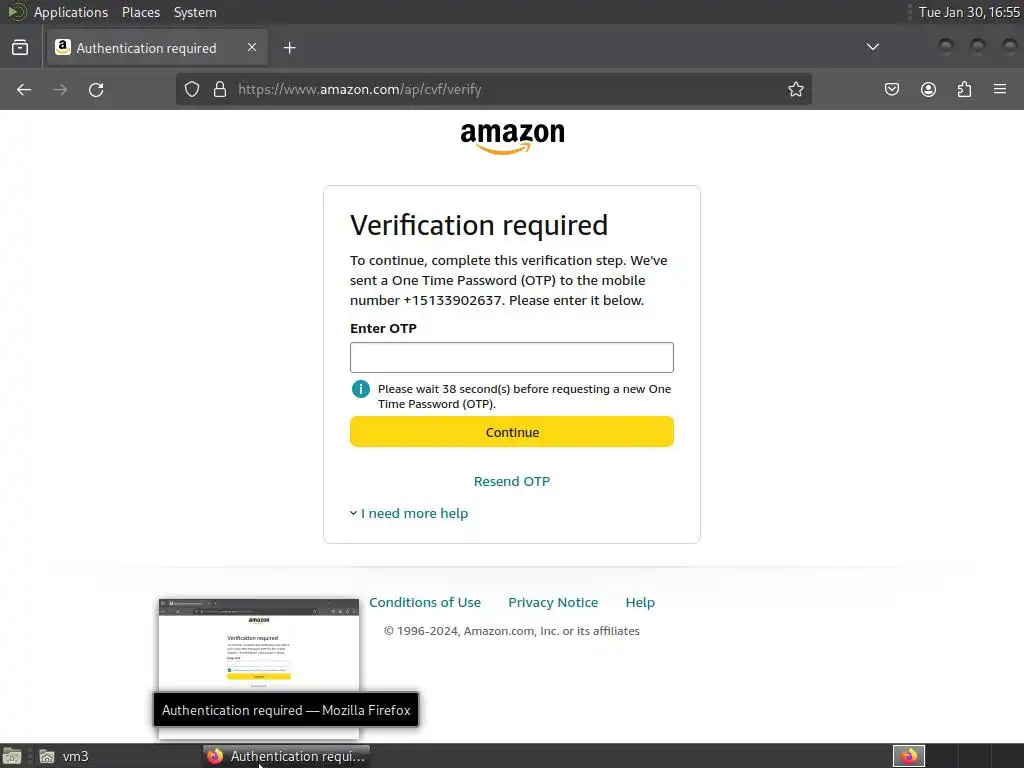Viewport: 1024px width, 768px height.
Task: Click the site padlock security icon
Action: [x=220, y=89]
